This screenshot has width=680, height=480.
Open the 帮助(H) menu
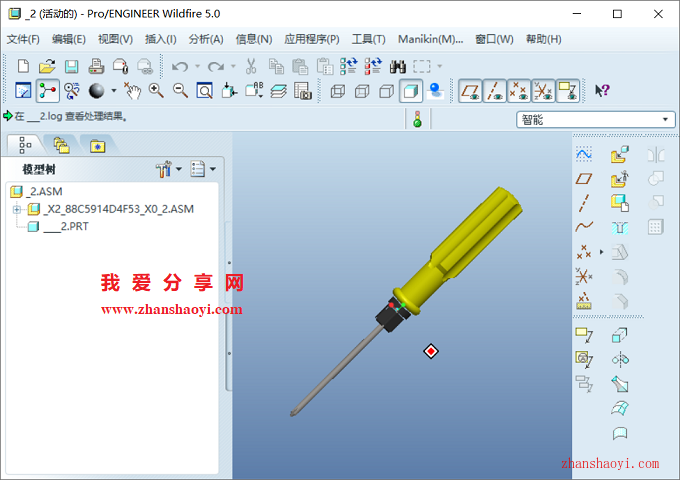click(x=543, y=39)
